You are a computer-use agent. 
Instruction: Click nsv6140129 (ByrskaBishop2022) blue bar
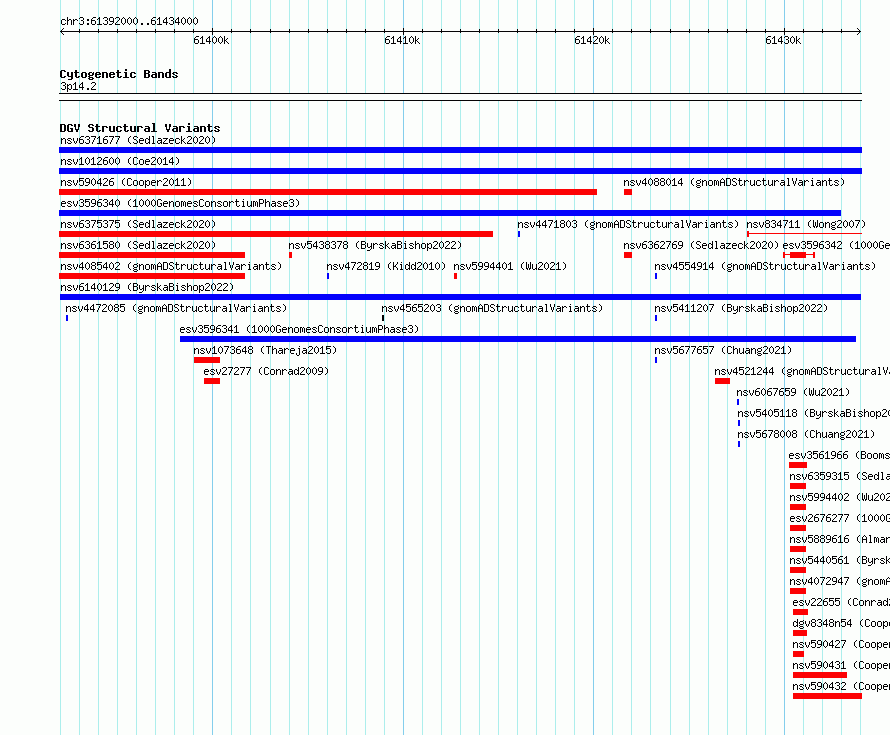tap(460, 297)
